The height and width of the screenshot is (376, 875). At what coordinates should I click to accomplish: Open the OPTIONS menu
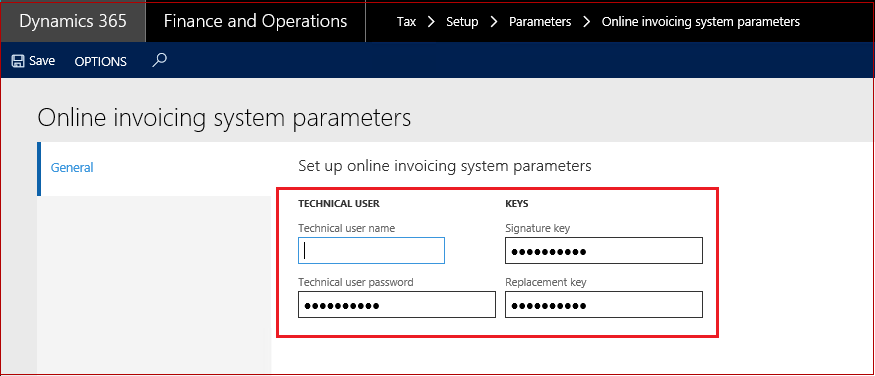tap(100, 61)
